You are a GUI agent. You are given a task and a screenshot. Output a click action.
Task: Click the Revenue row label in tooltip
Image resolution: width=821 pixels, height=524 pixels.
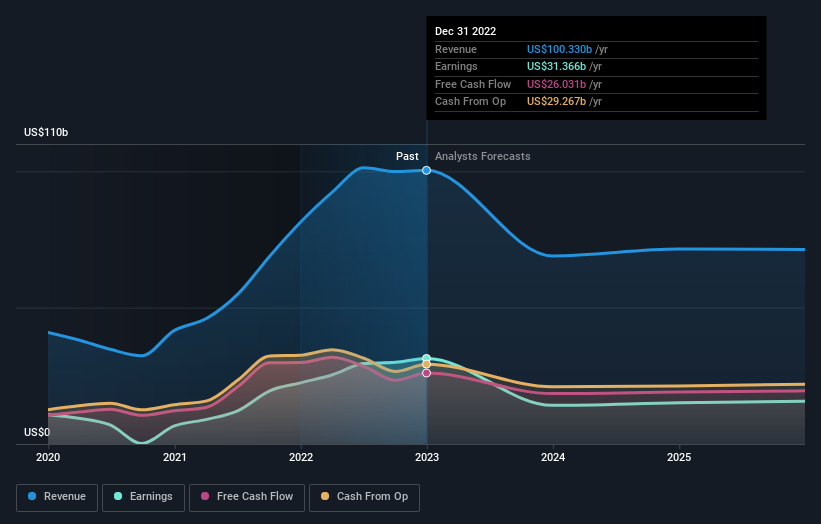click(456, 49)
